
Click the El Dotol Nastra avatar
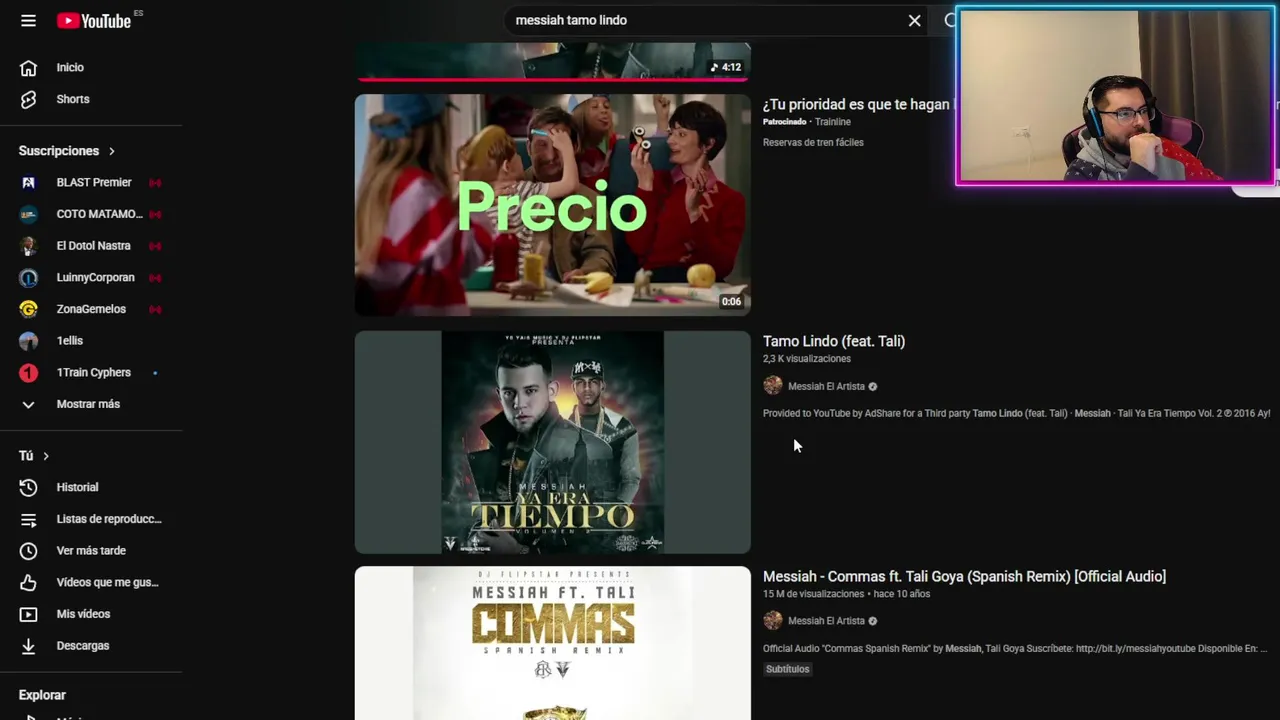[x=28, y=245]
